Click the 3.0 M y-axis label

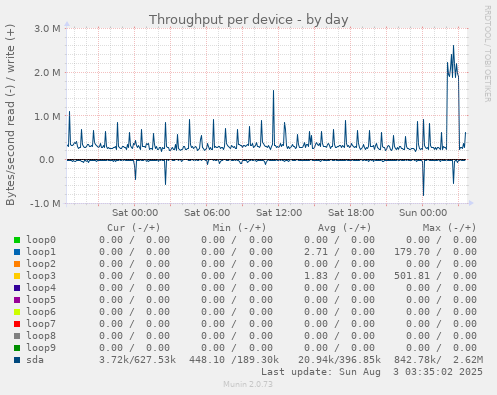[47, 29]
